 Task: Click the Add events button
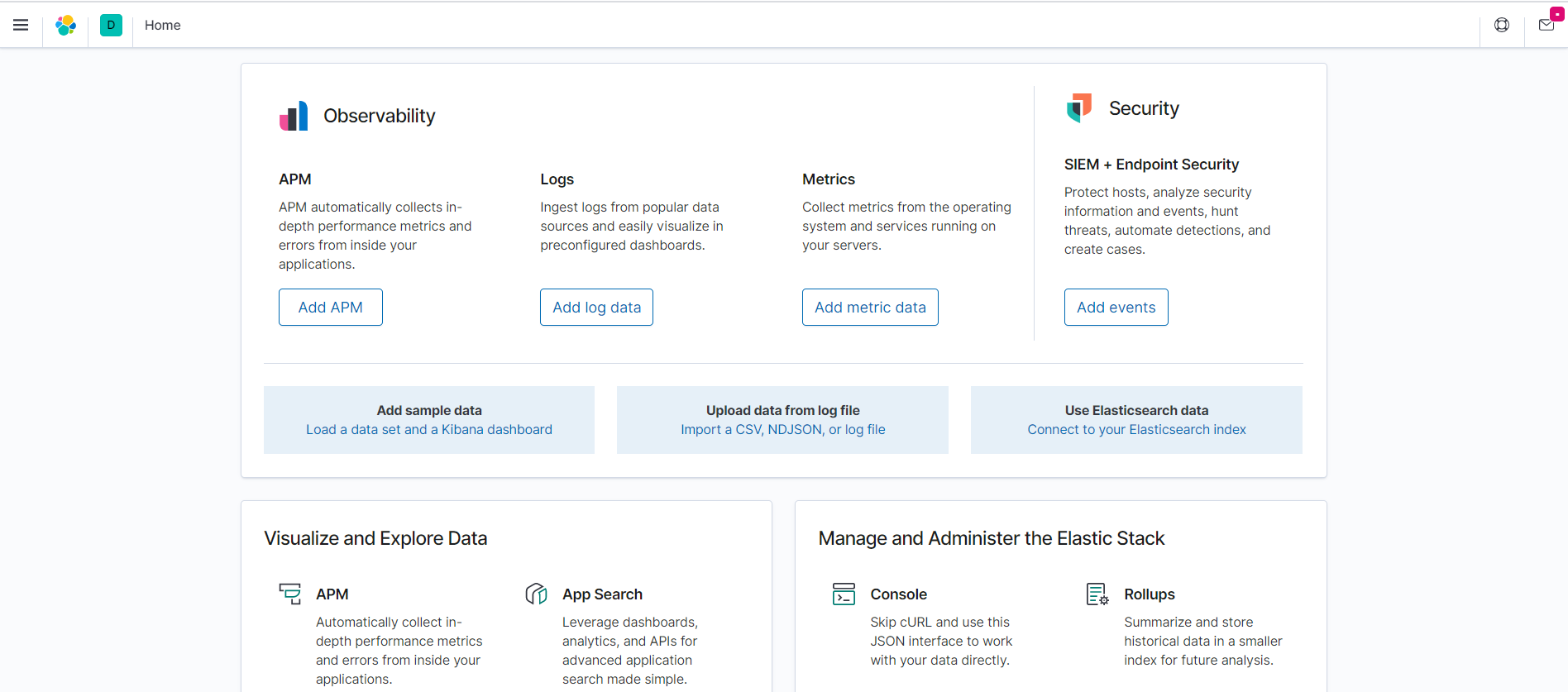1116,307
